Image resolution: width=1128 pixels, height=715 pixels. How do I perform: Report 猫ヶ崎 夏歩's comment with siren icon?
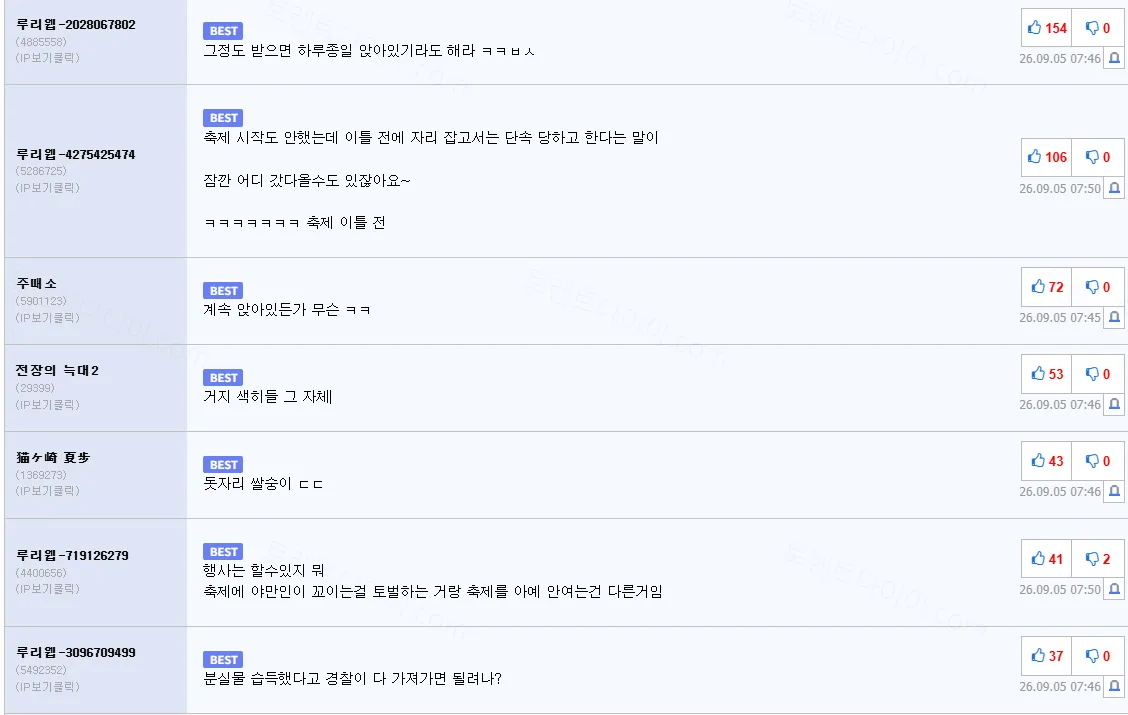1114,491
